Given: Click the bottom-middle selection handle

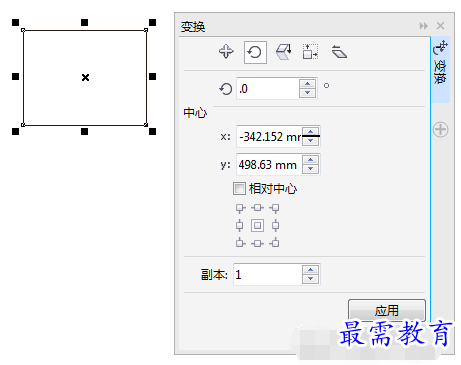Looking at the screenshot, I should click(85, 131).
